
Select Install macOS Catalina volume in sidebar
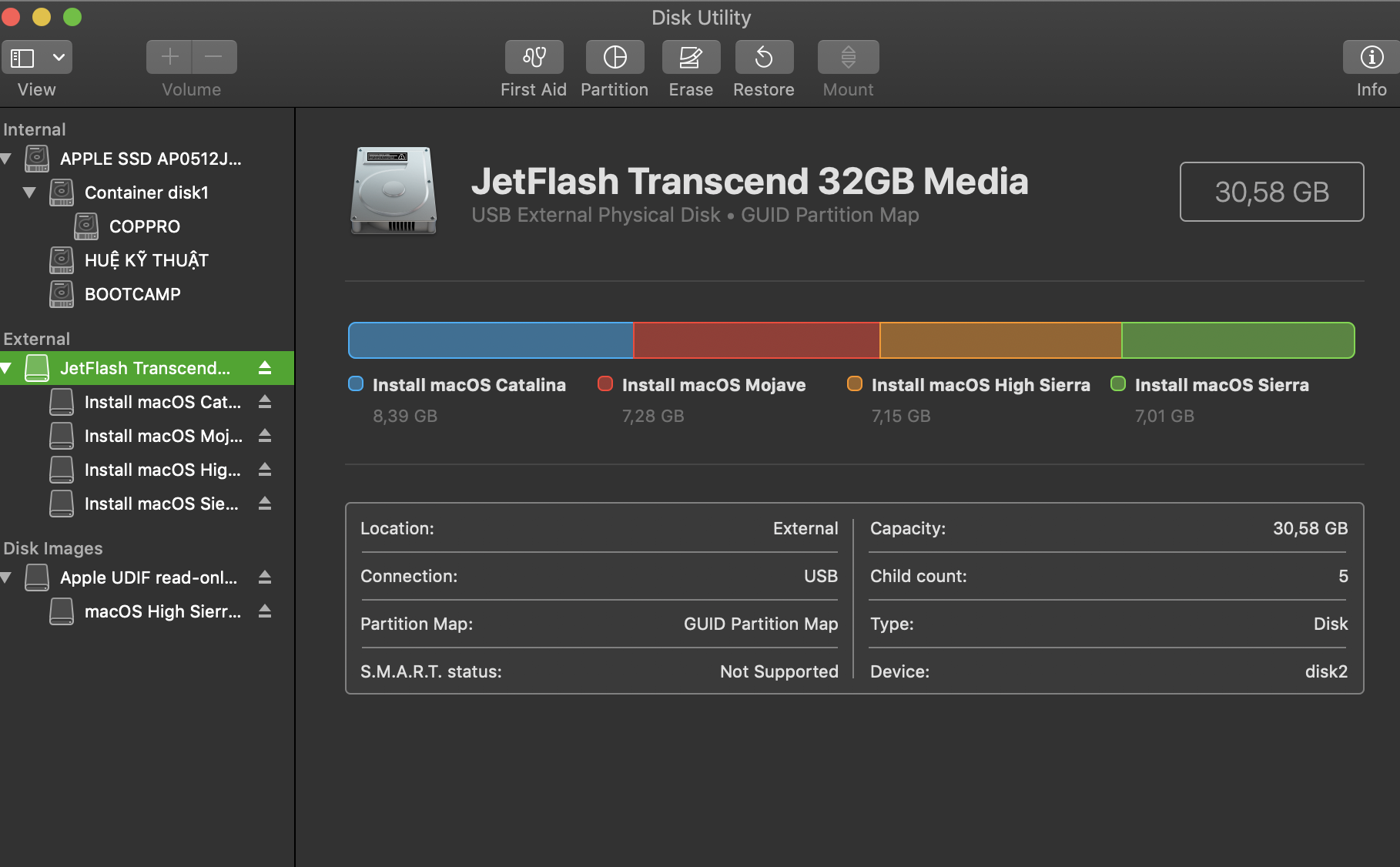(x=147, y=402)
